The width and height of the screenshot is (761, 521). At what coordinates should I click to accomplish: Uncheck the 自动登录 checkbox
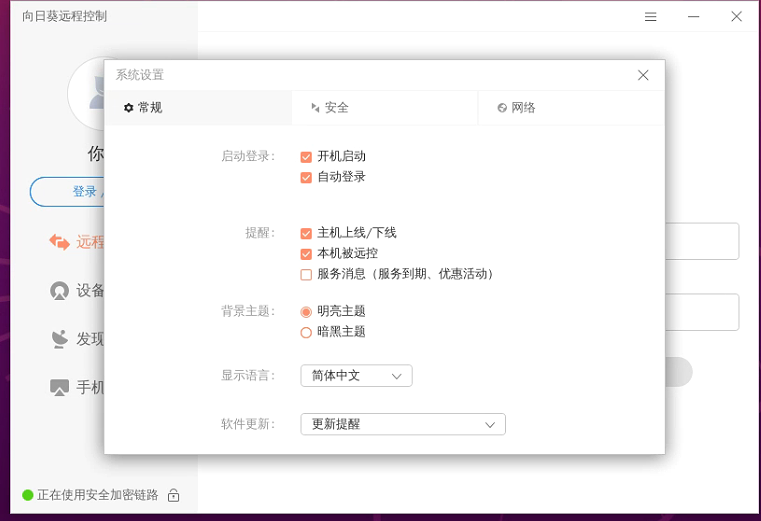(x=306, y=177)
